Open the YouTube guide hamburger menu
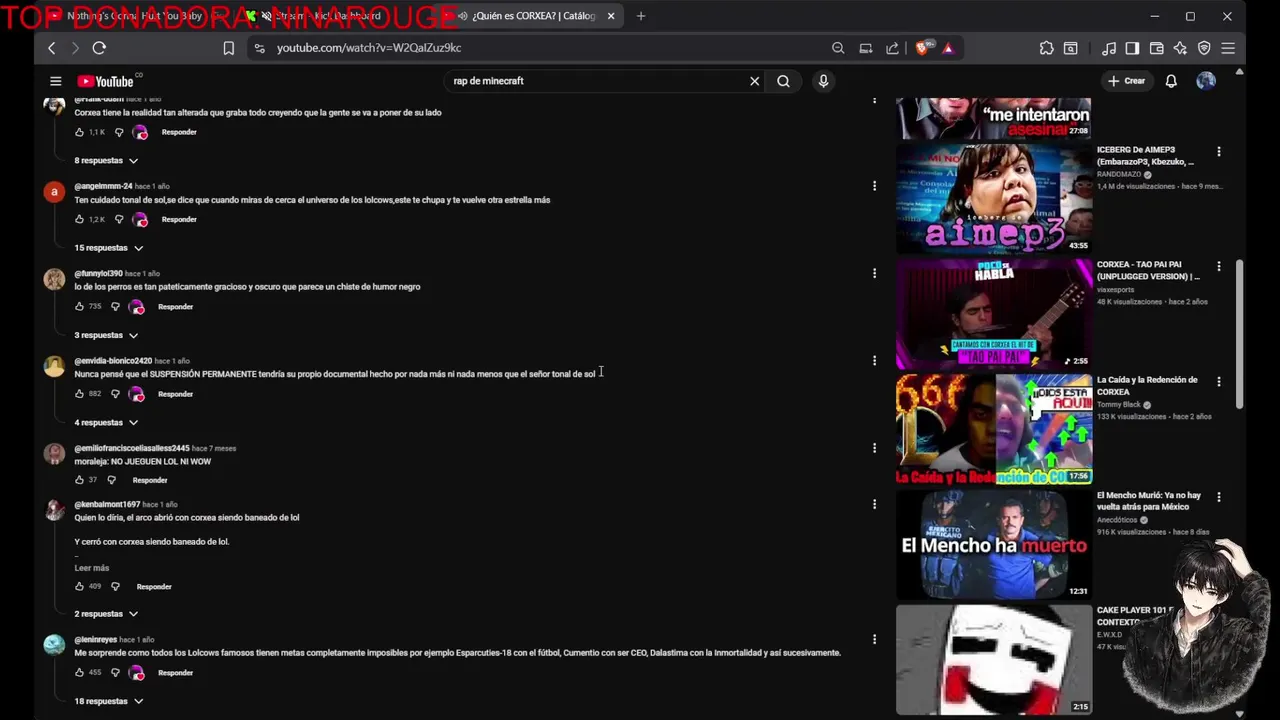 tap(56, 81)
